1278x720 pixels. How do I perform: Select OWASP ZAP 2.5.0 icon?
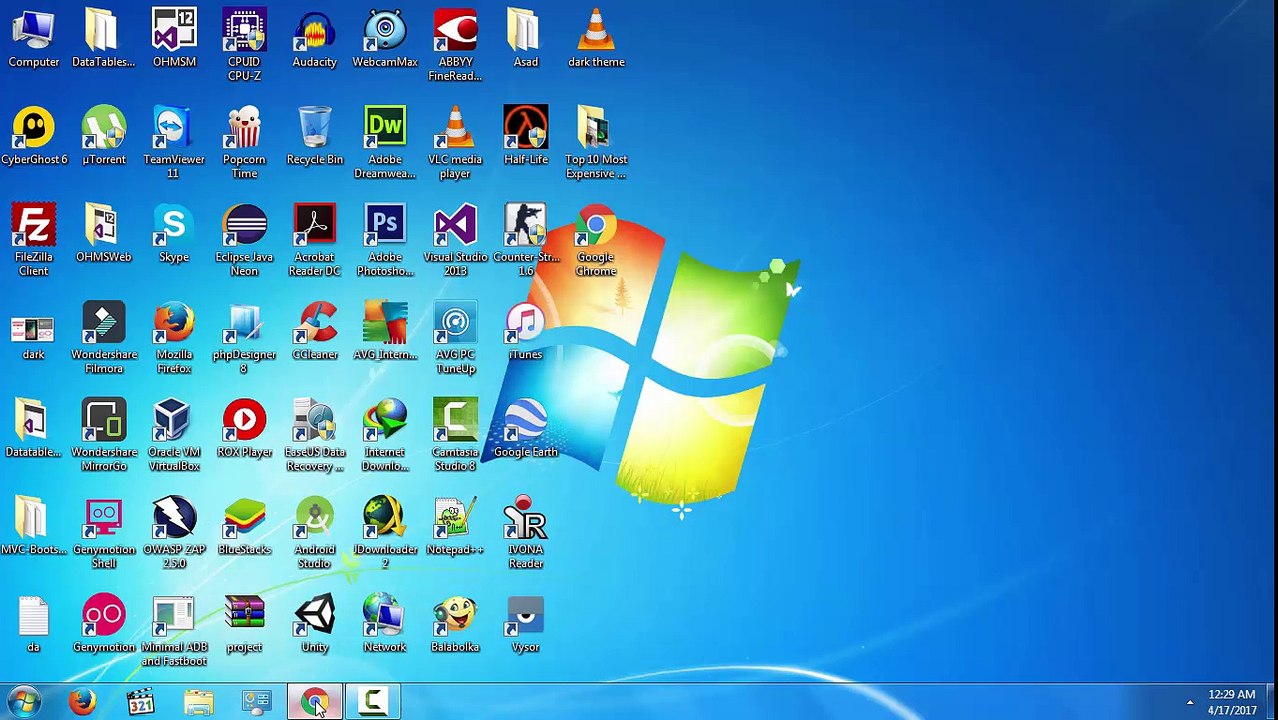(x=174, y=534)
